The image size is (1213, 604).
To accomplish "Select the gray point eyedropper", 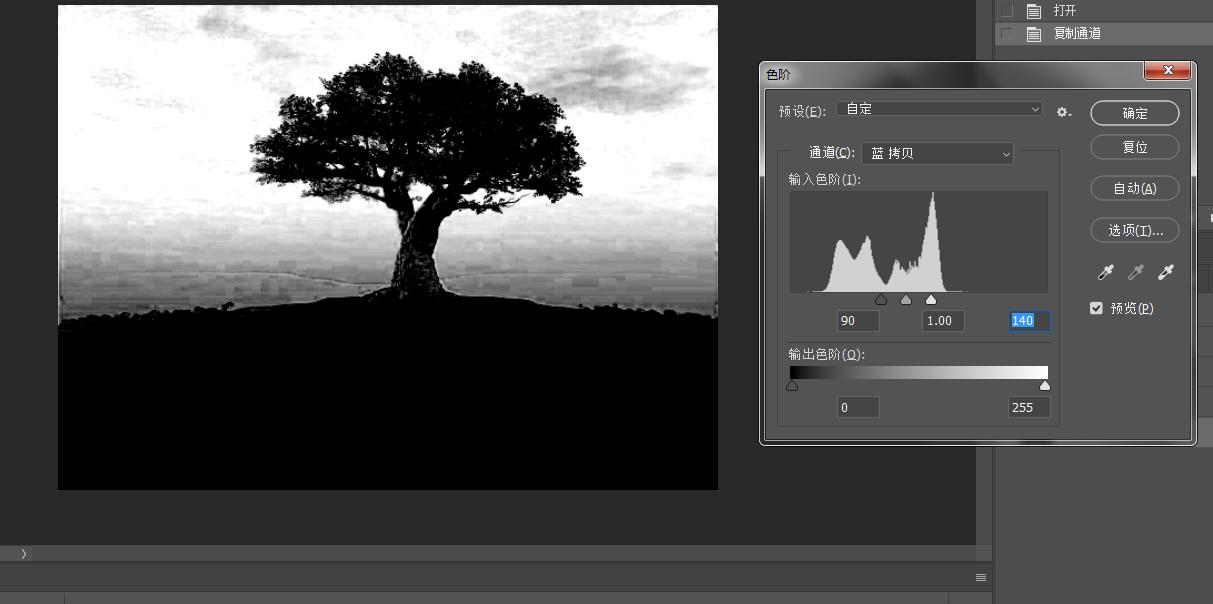I will [x=1136, y=272].
